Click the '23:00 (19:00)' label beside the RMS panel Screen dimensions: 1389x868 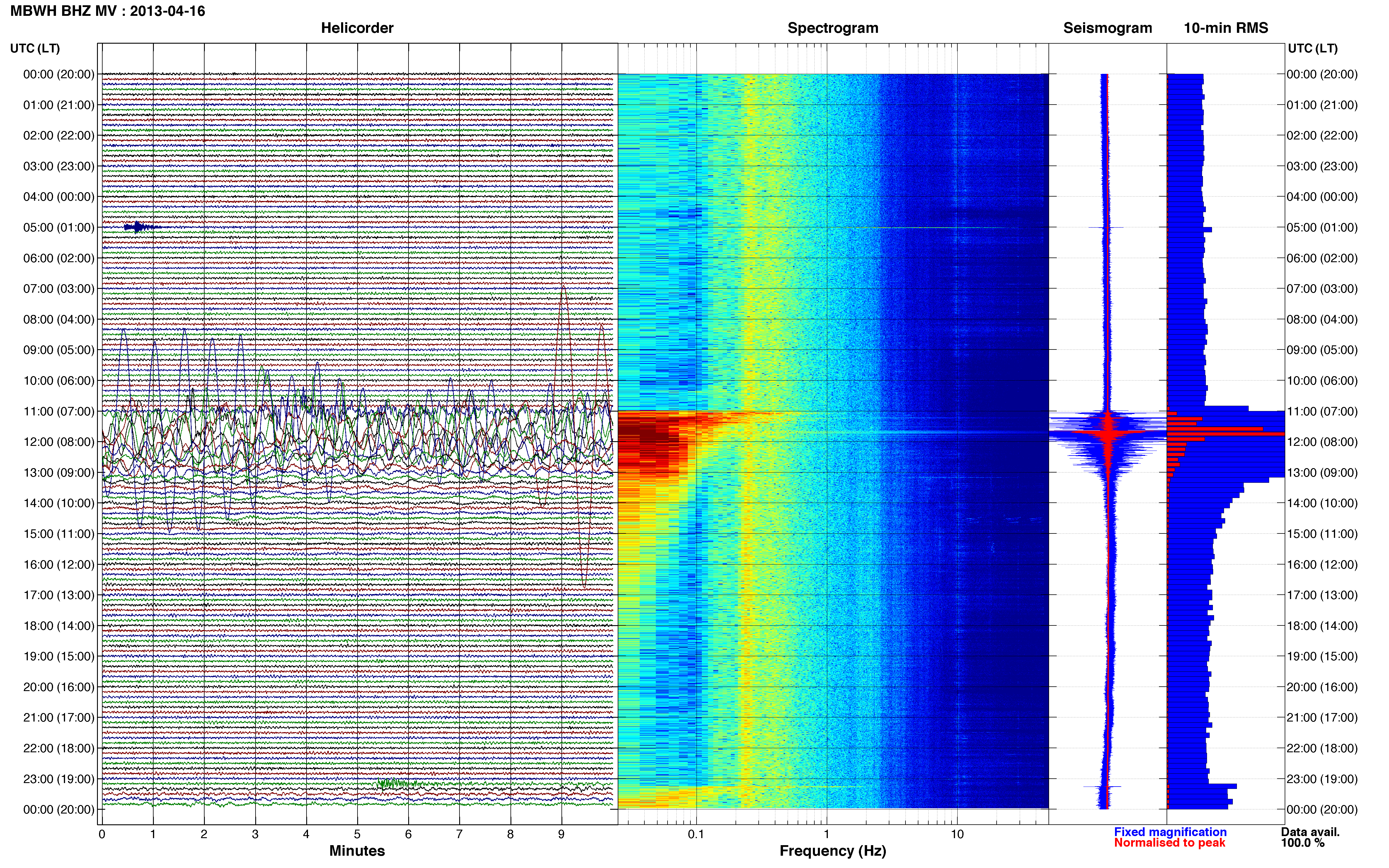coord(1322,779)
